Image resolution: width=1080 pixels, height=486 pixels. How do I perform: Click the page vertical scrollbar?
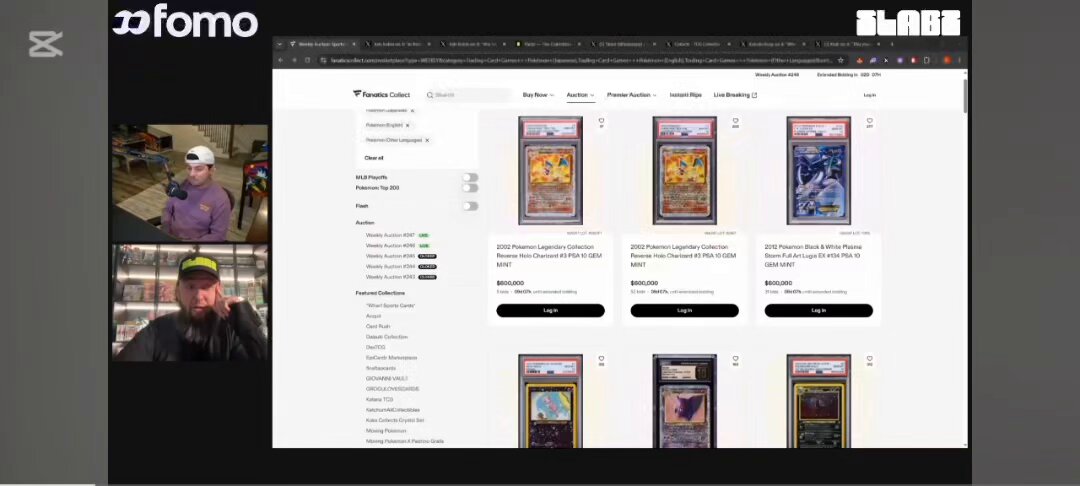point(964,96)
